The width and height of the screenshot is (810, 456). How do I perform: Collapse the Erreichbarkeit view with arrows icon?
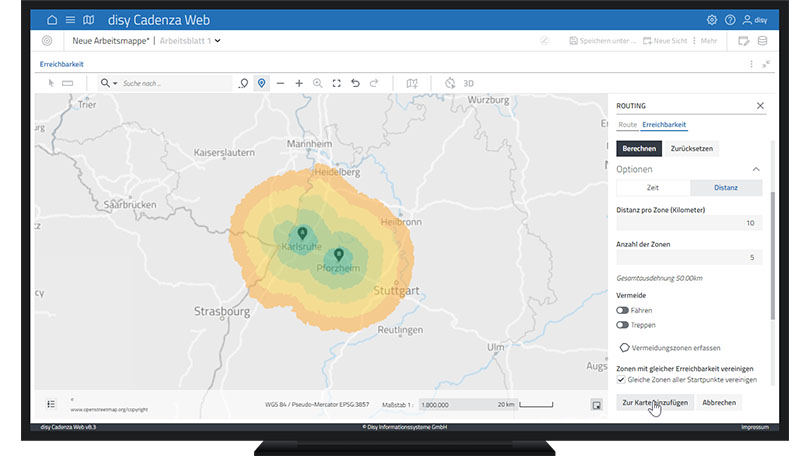[x=766, y=64]
